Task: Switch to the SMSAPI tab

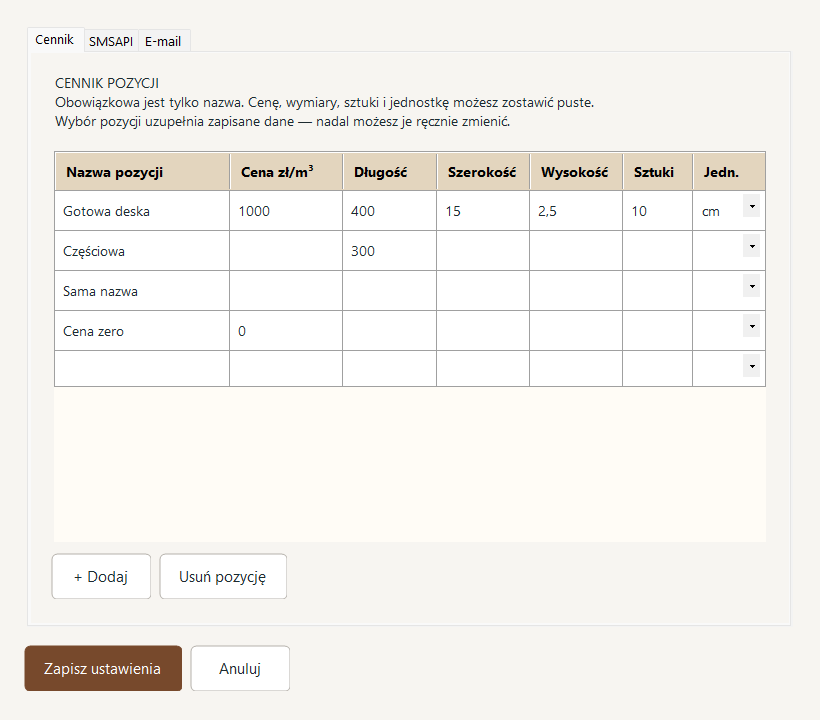Action: (x=111, y=41)
